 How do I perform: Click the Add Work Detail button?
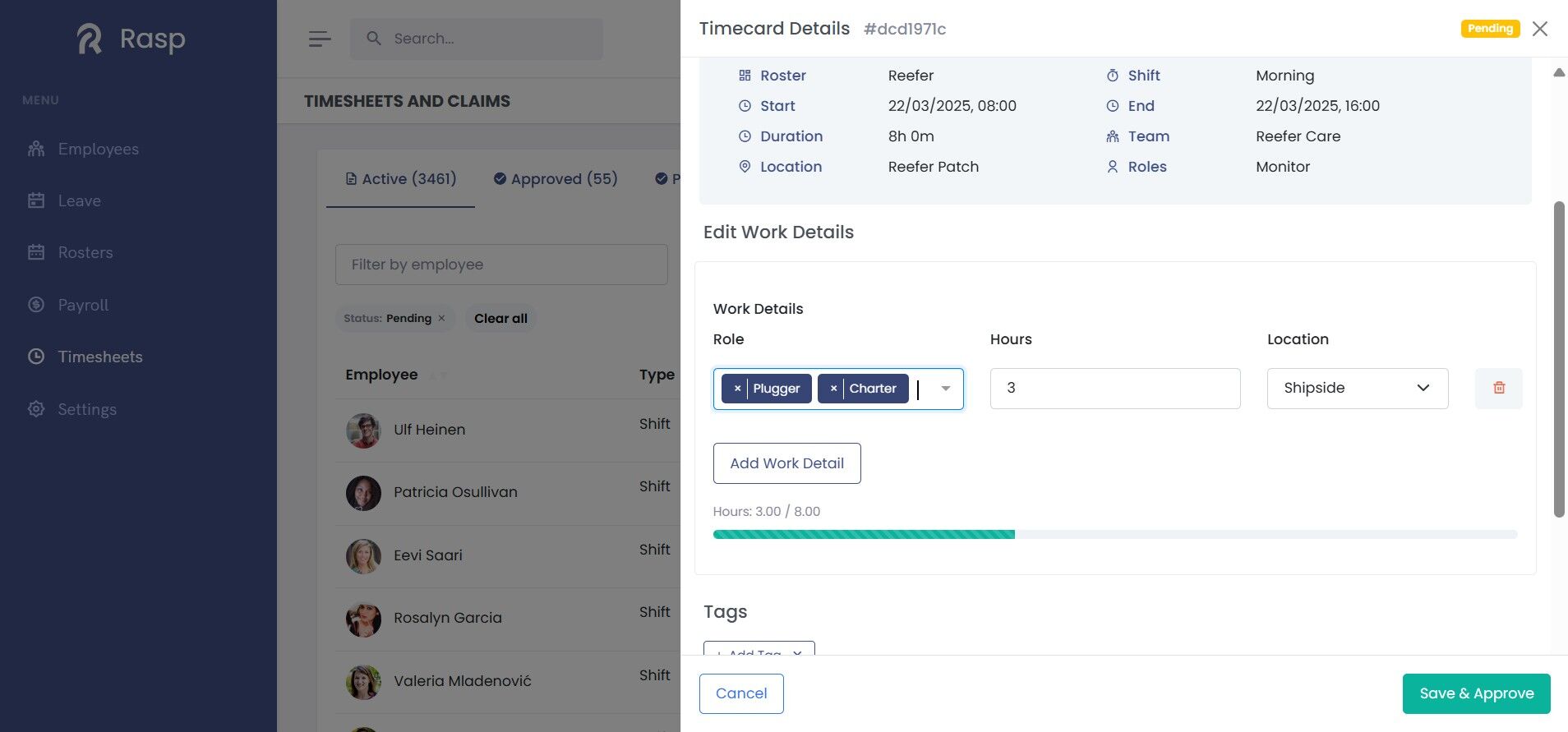(786, 463)
